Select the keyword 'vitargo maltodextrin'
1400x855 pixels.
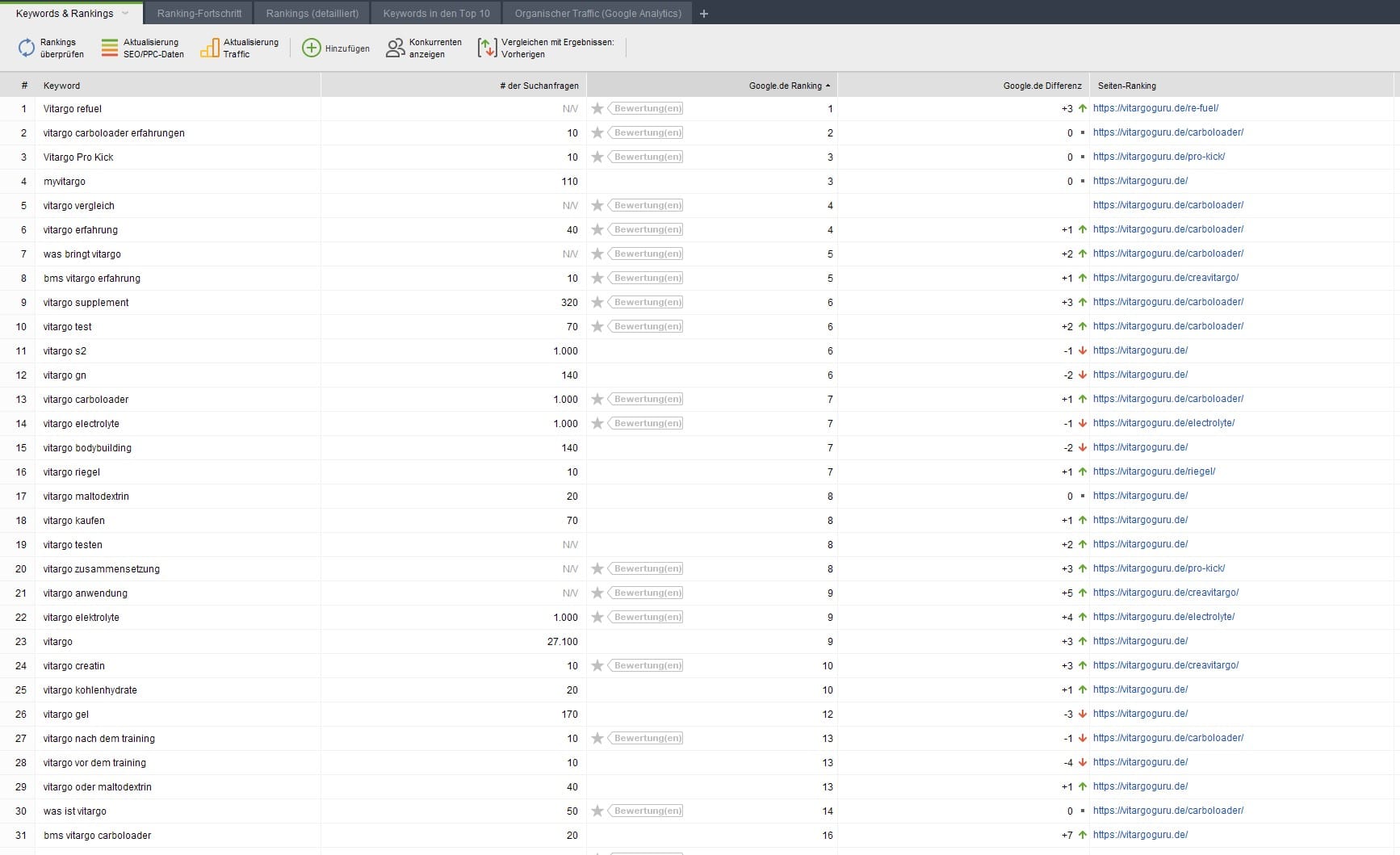tap(86, 497)
